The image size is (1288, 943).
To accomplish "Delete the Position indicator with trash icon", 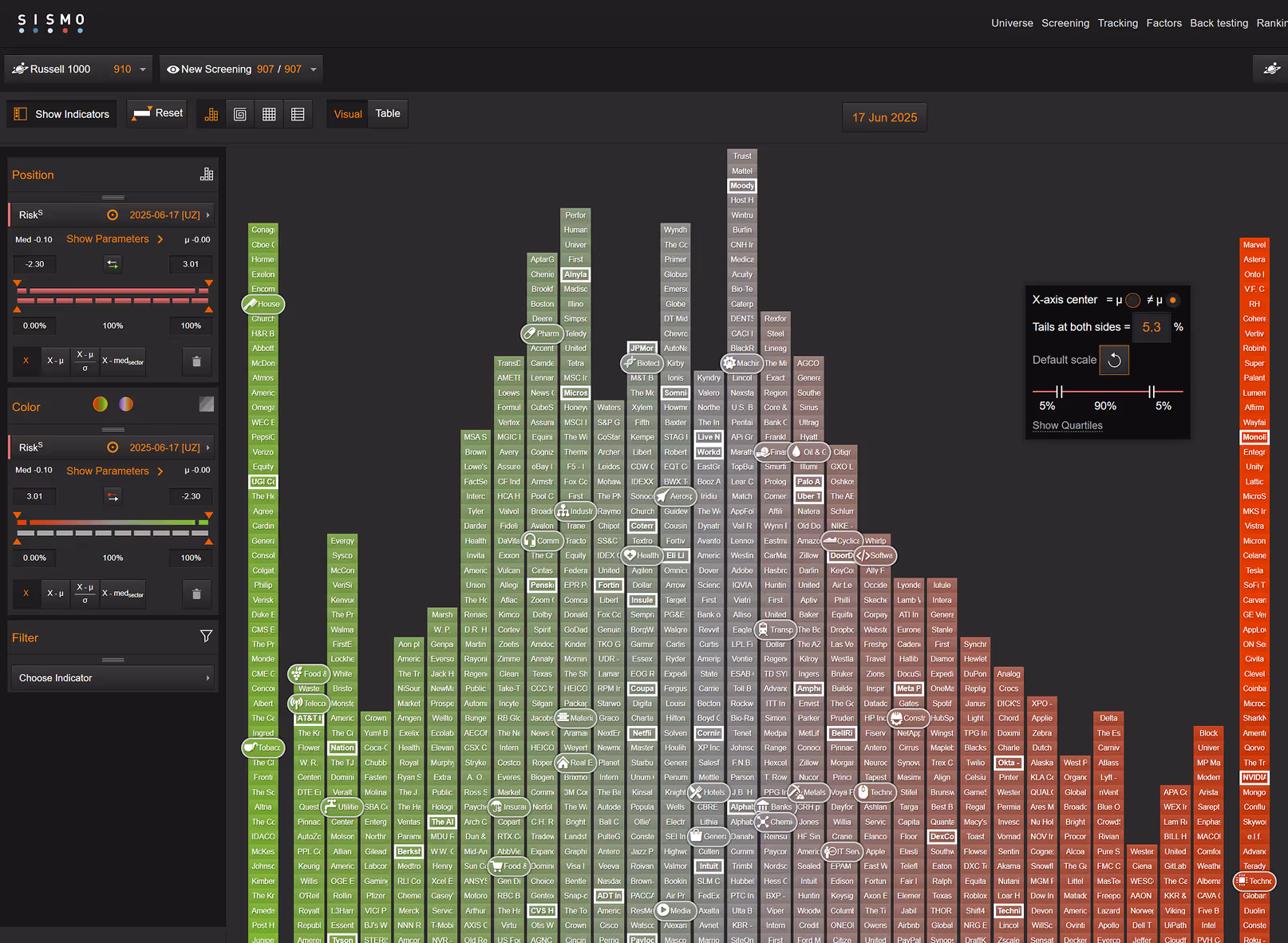I will (x=196, y=361).
